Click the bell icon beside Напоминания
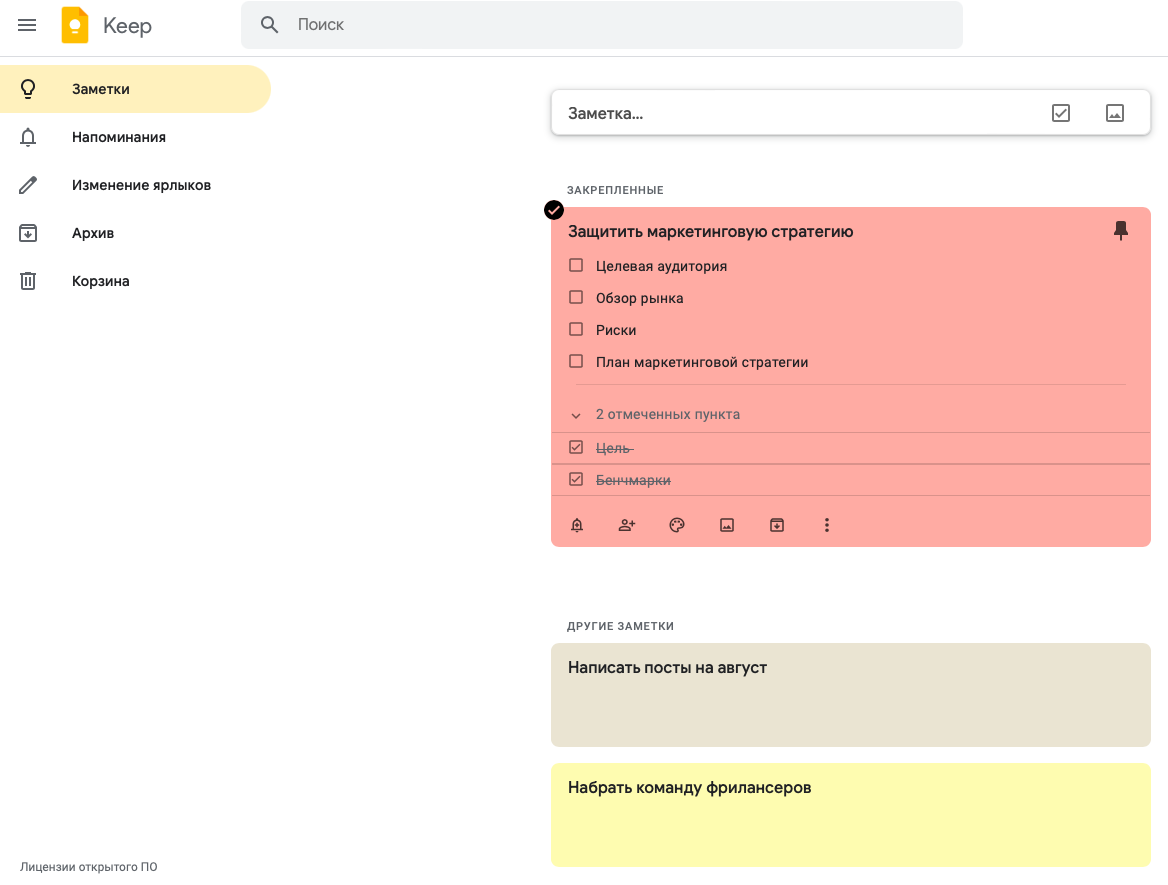Screen dimensions: 1168x885 click(x=28, y=137)
